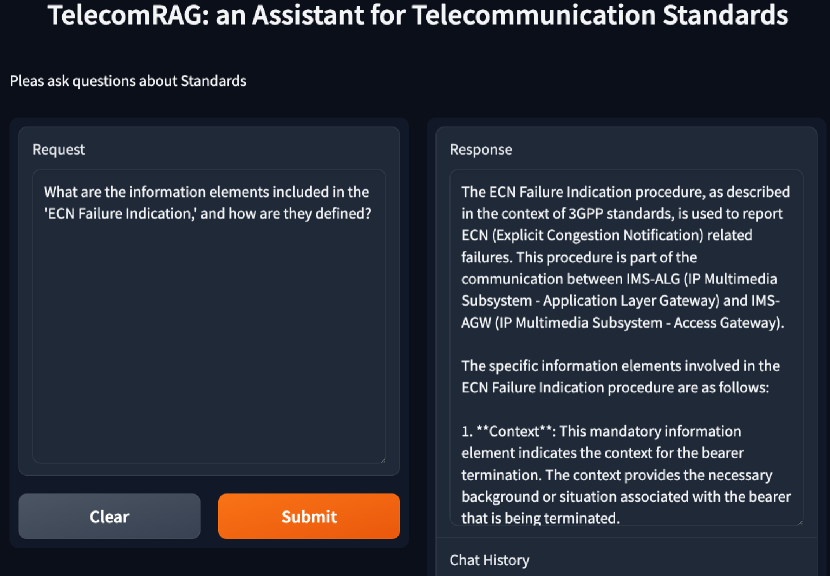This screenshot has height=576, width=830.
Task: Place cursor on 'ECN Failure Indication' in request
Action: [120, 212]
